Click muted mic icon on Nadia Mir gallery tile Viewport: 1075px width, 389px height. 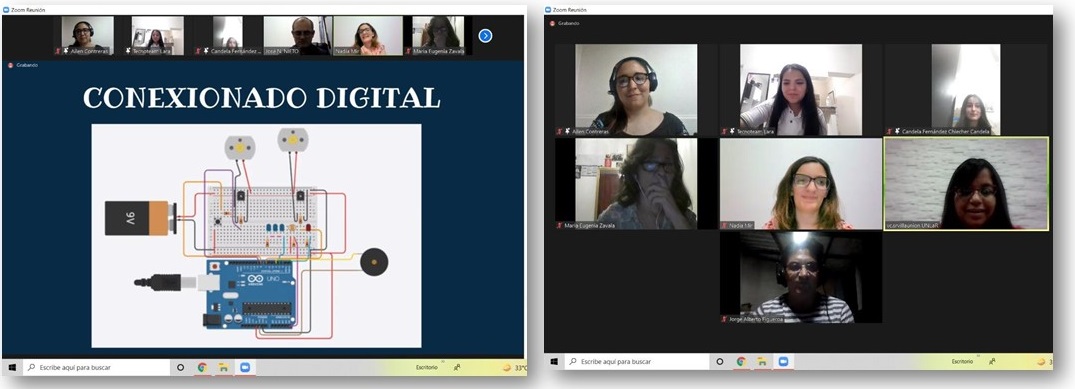tap(724, 225)
